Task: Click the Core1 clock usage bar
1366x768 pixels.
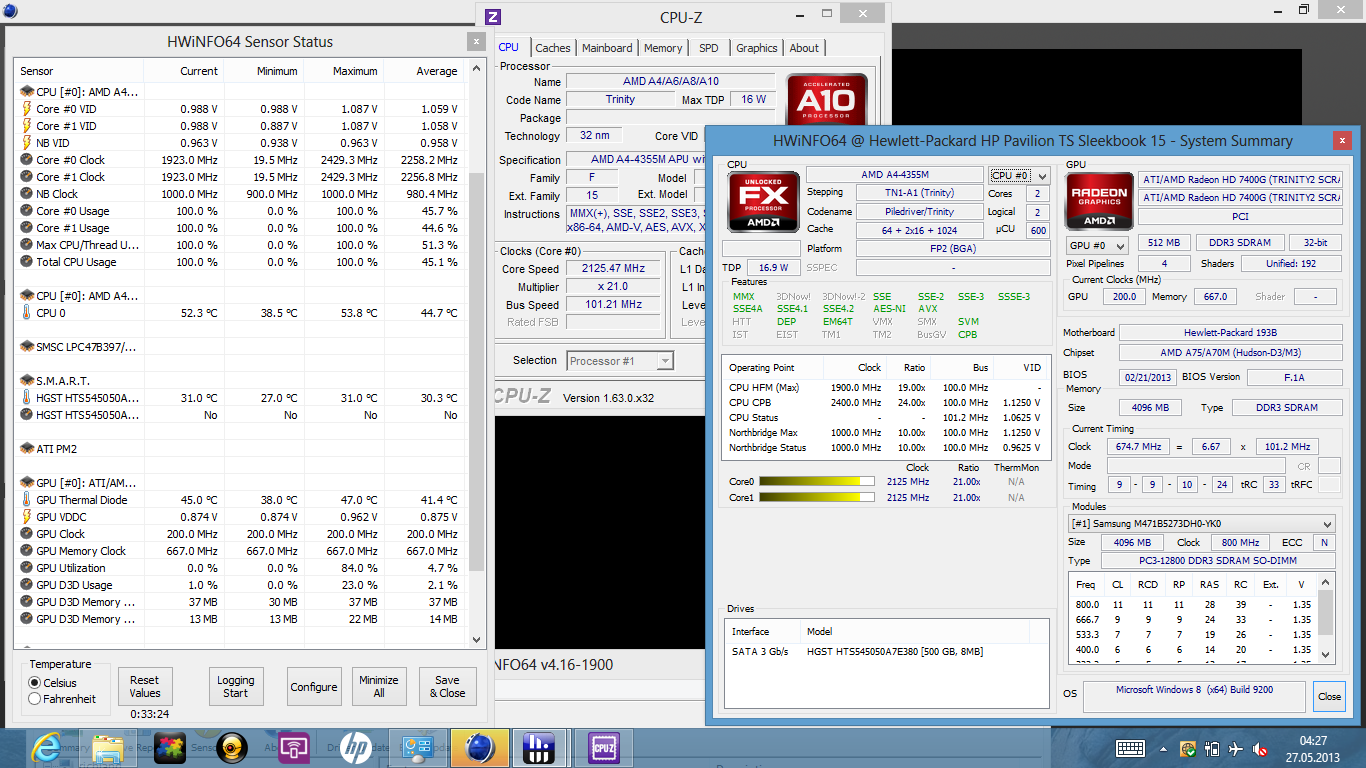Action: pyautogui.click(x=817, y=498)
